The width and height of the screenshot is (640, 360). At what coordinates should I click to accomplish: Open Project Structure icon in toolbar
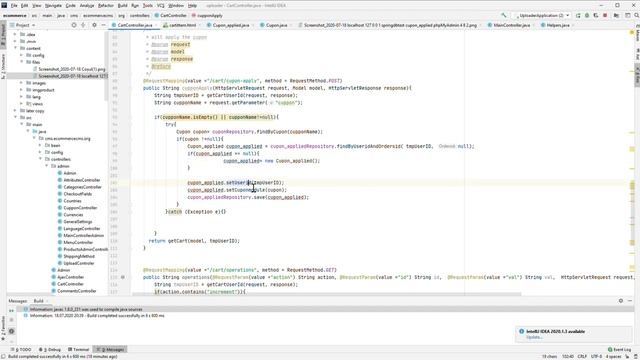(x=616, y=16)
